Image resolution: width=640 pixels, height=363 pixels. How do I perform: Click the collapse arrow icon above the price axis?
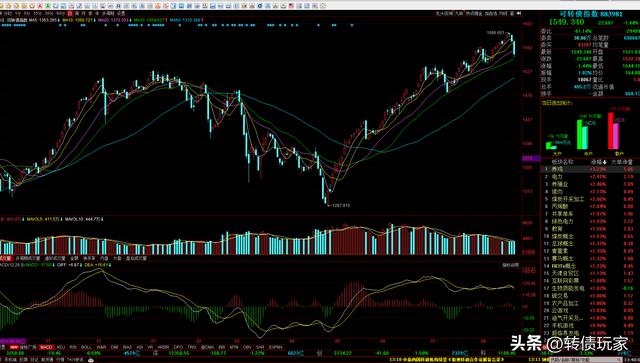click(519, 13)
